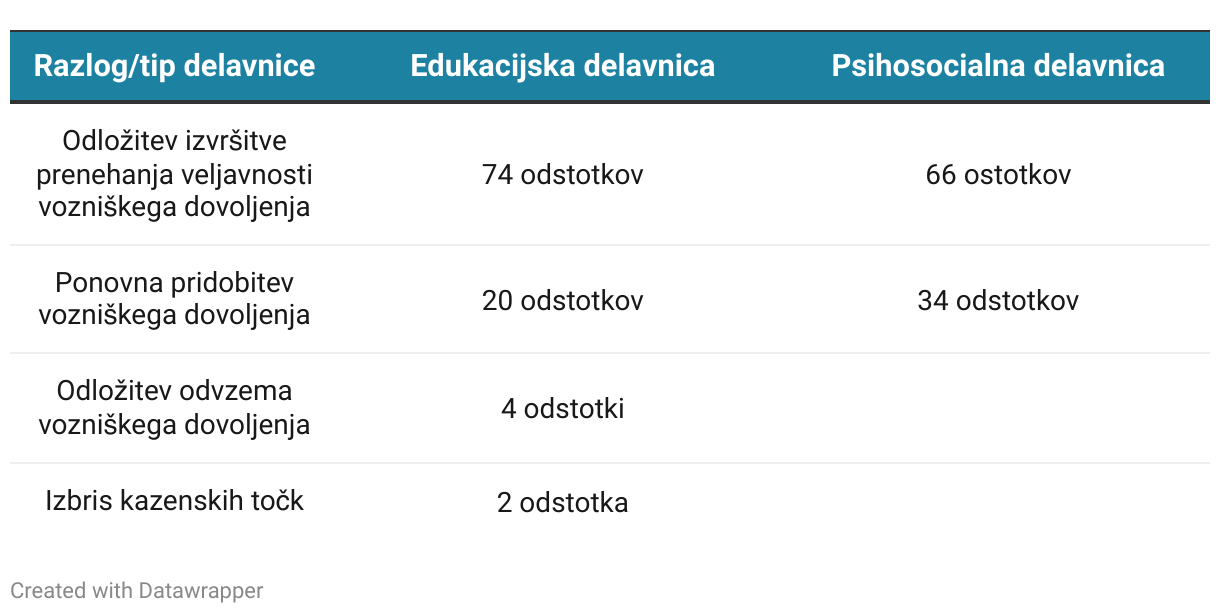Select row label 'Odložitev odvzema vozniškega dovoljenja'

pos(174,407)
